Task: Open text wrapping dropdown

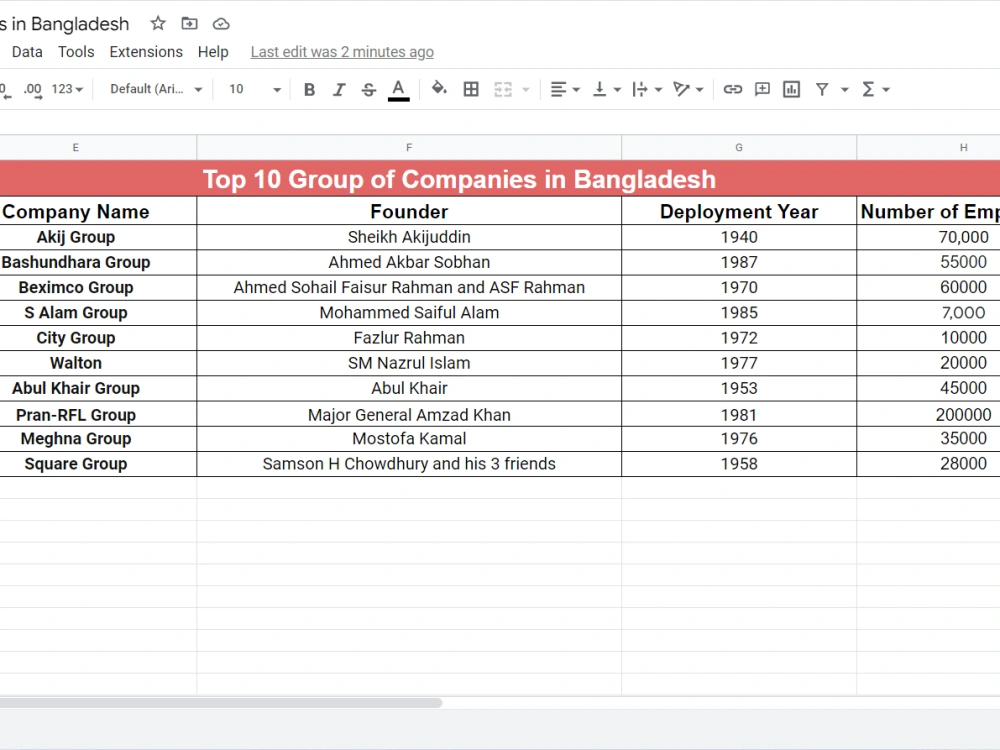Action: [x=647, y=89]
